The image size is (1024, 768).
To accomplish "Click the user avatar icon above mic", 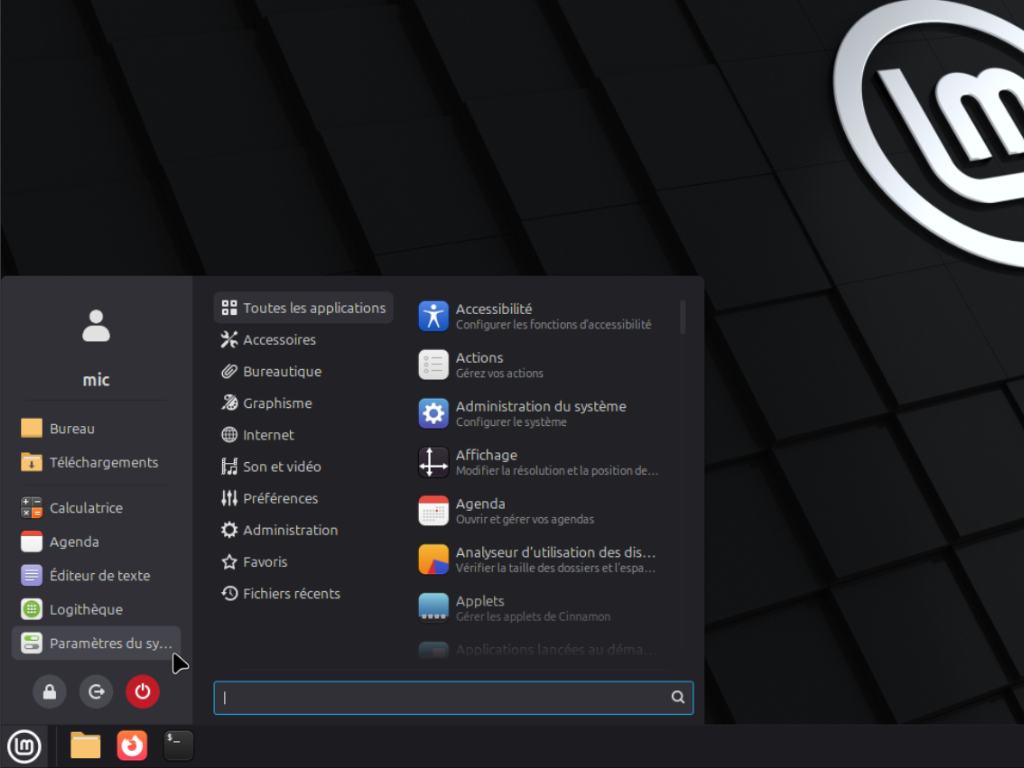I will point(96,325).
